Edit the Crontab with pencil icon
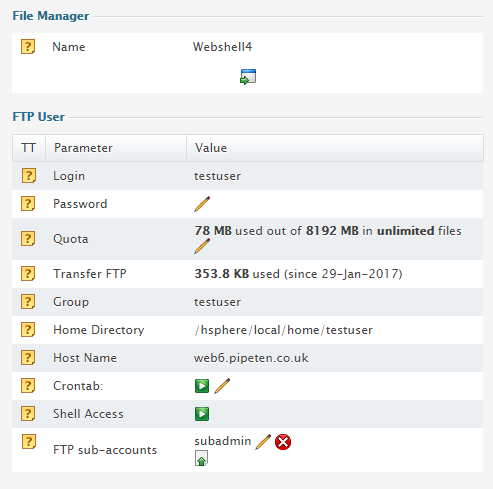 point(222,386)
